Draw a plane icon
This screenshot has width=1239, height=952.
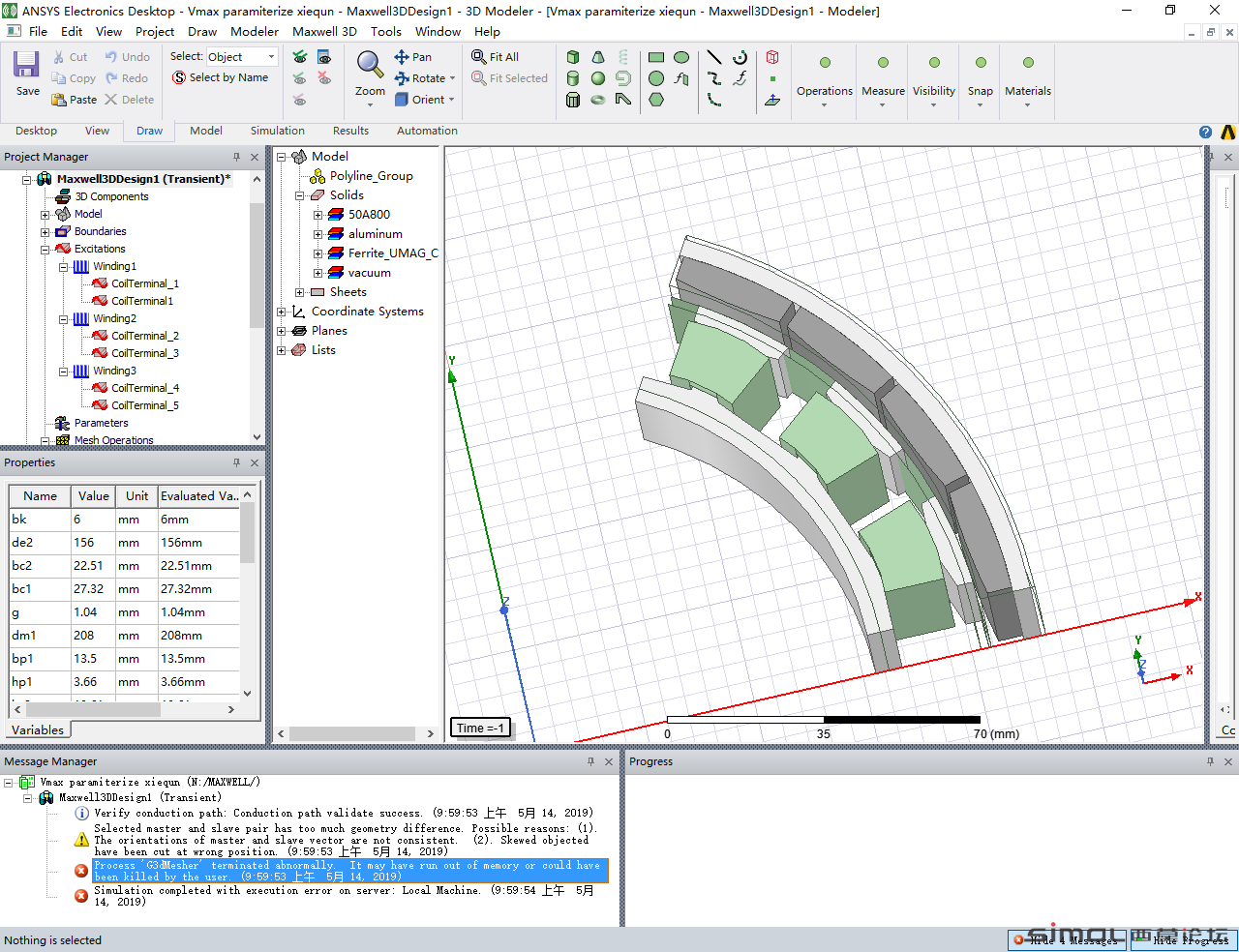(x=772, y=100)
